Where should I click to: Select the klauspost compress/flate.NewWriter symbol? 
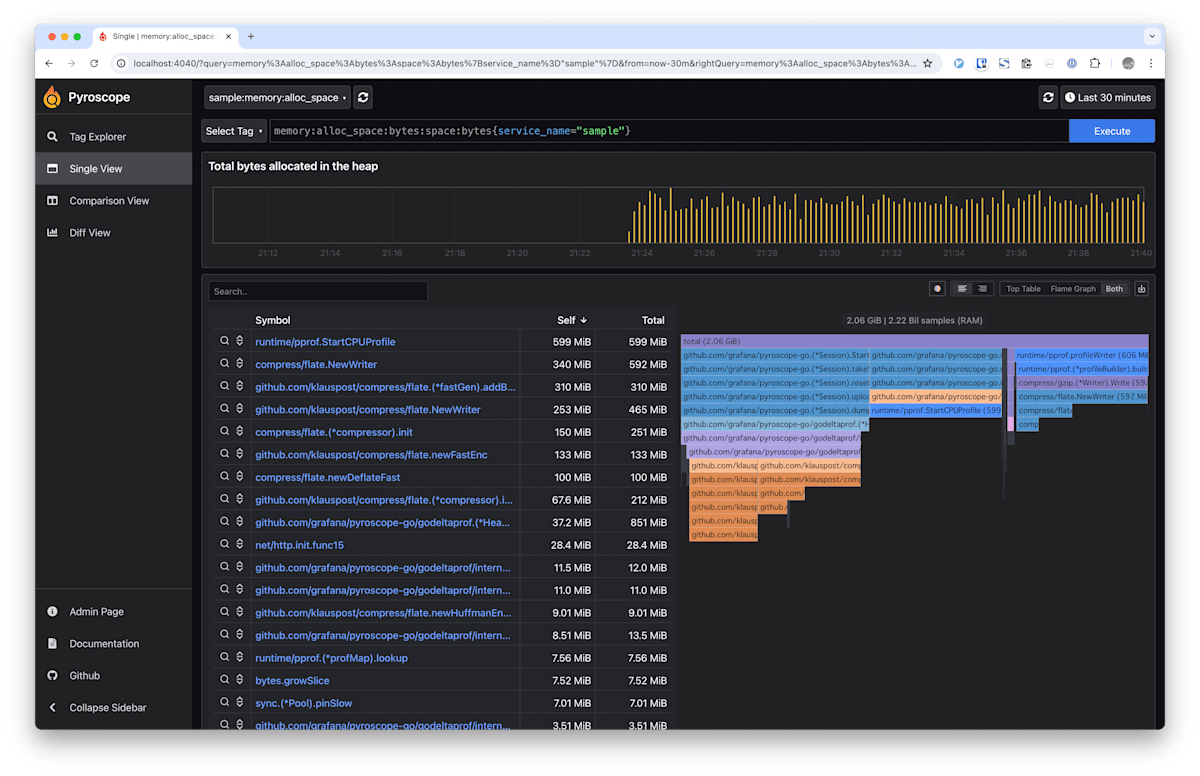(x=368, y=410)
